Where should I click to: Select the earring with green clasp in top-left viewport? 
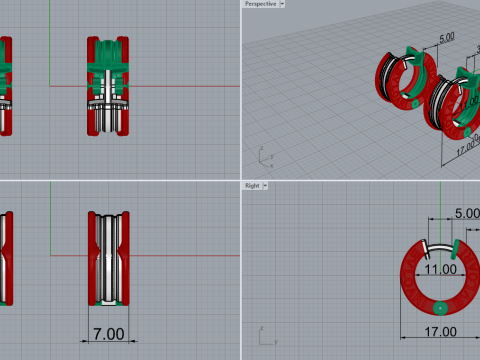coord(108,86)
